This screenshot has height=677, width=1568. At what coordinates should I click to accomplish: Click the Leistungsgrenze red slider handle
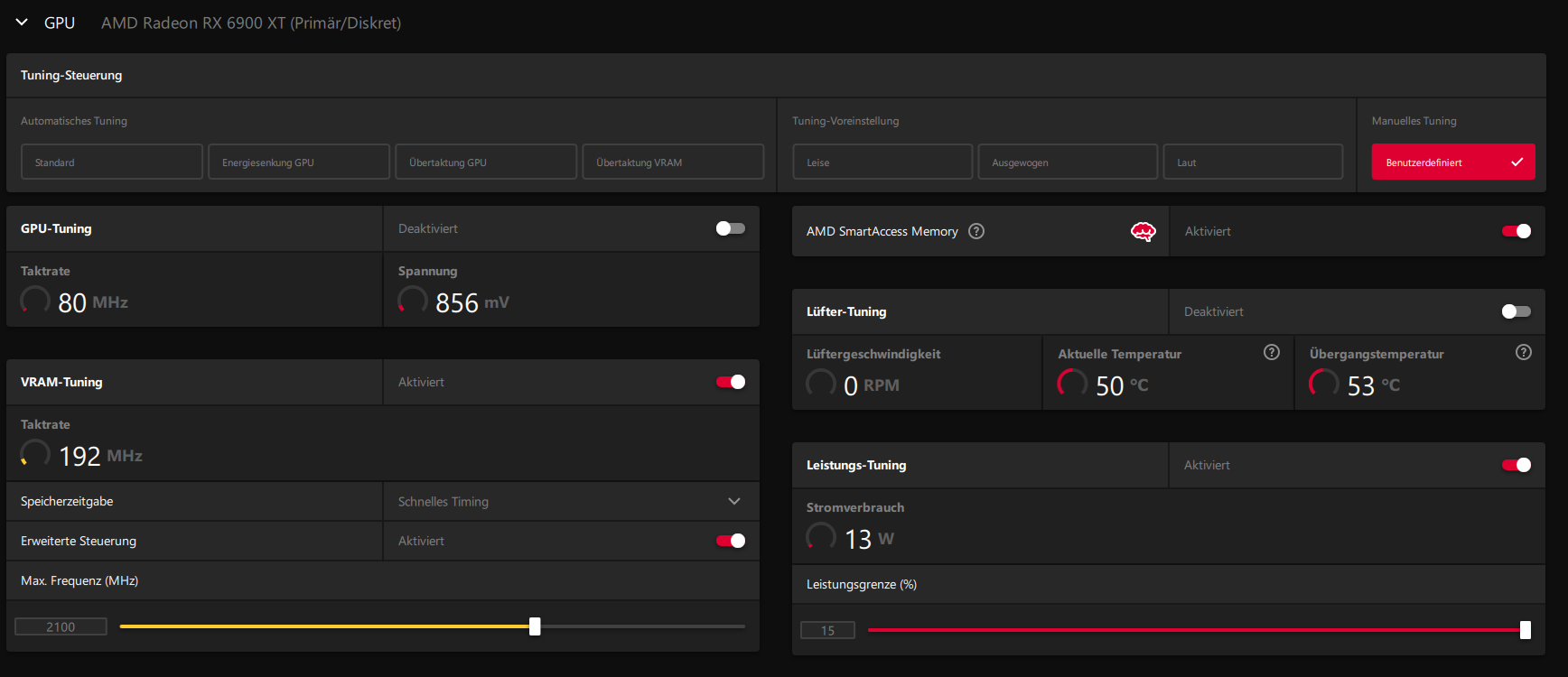coord(1526,630)
